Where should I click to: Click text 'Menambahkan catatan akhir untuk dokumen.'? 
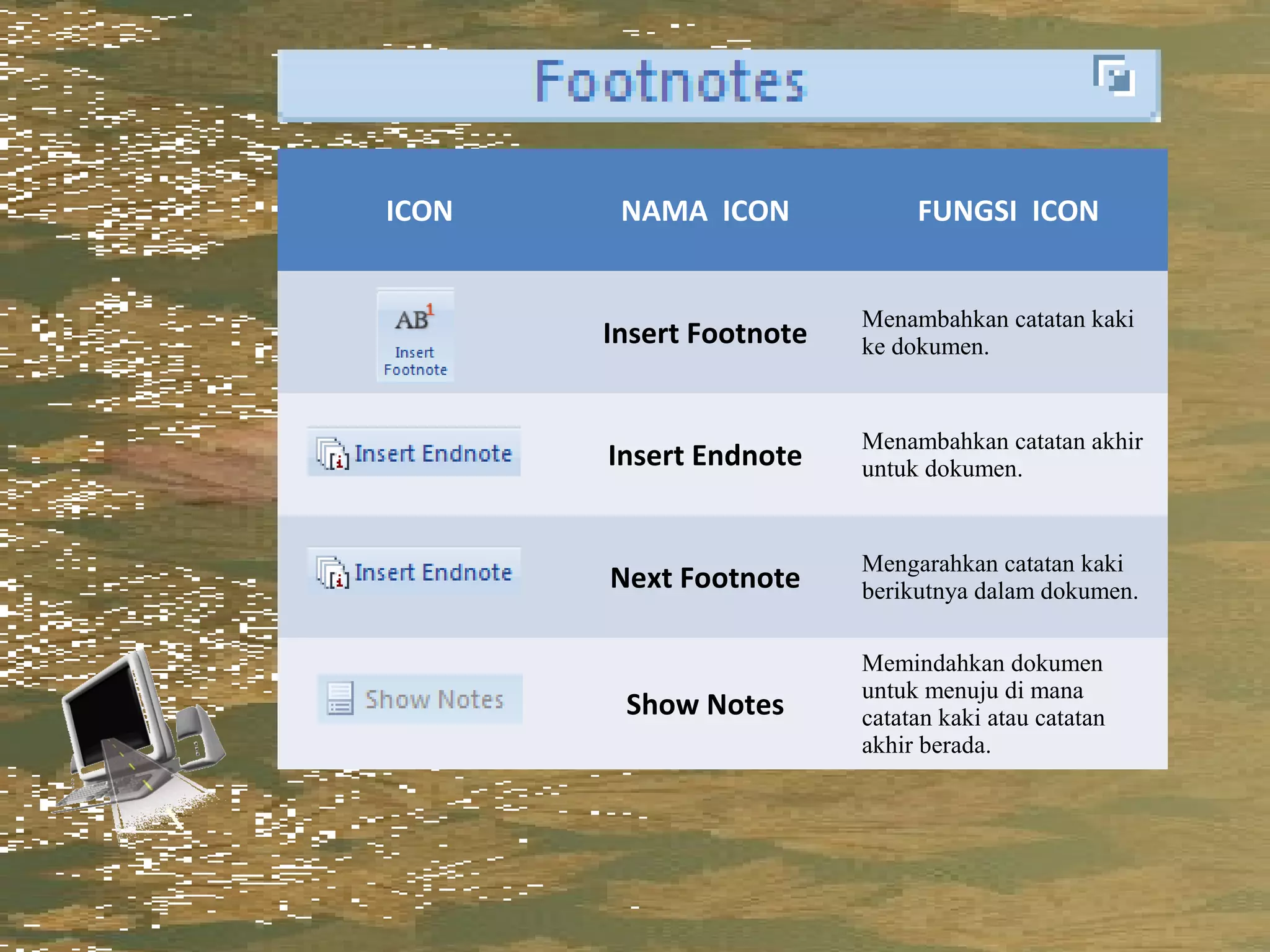point(1002,455)
